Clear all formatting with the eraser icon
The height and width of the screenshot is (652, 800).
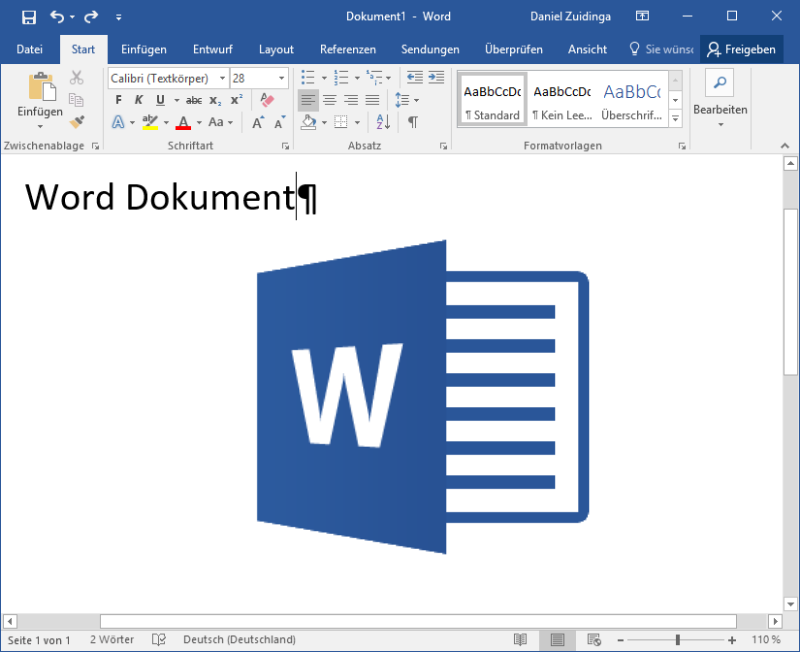pyautogui.click(x=266, y=99)
